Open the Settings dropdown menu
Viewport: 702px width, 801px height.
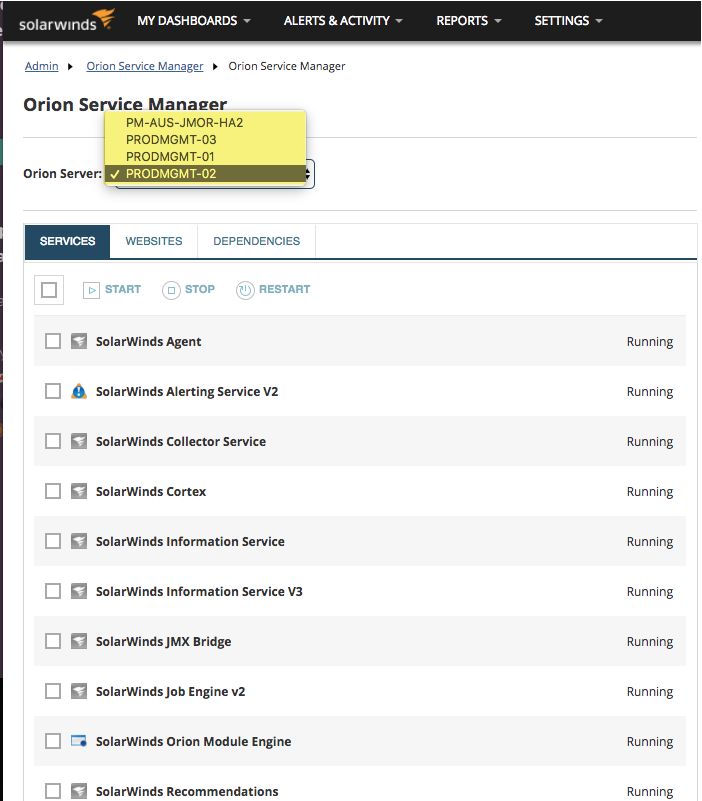pyautogui.click(x=568, y=21)
